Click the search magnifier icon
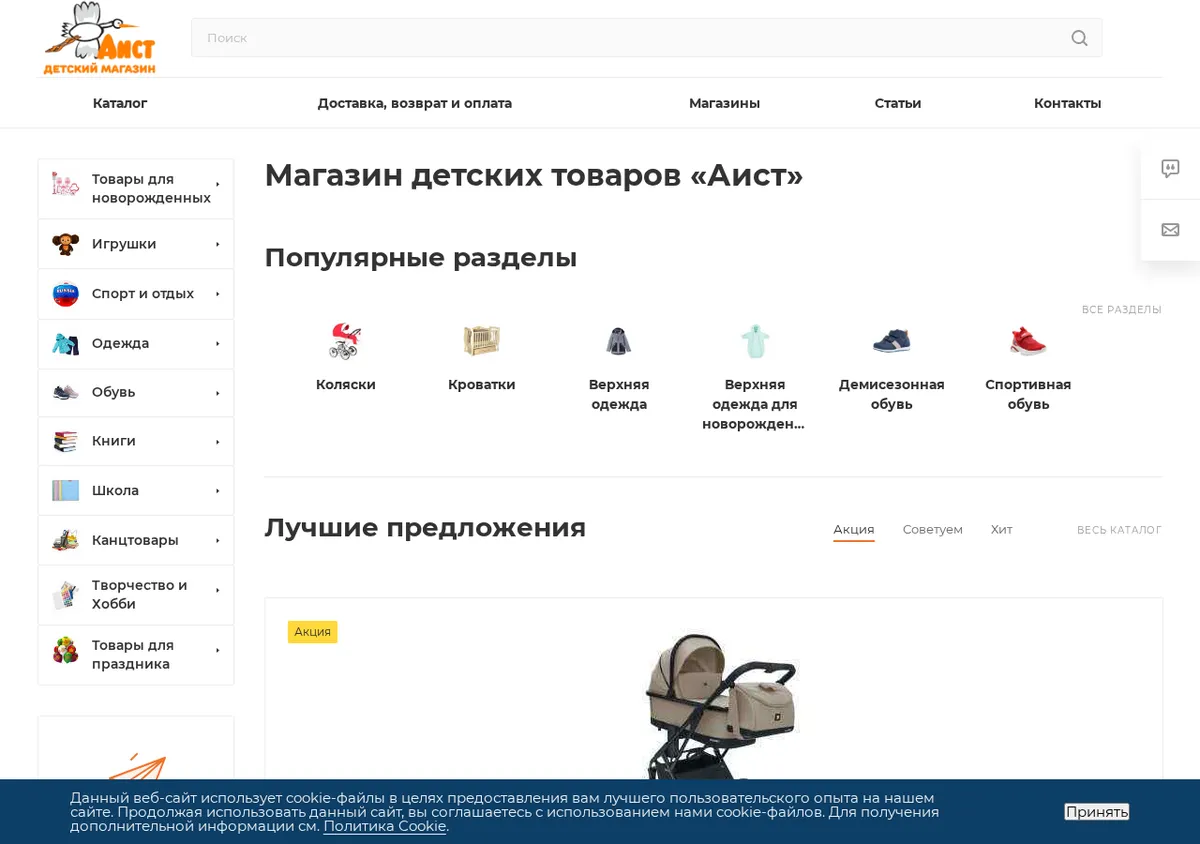The height and width of the screenshot is (844, 1200). [1079, 38]
